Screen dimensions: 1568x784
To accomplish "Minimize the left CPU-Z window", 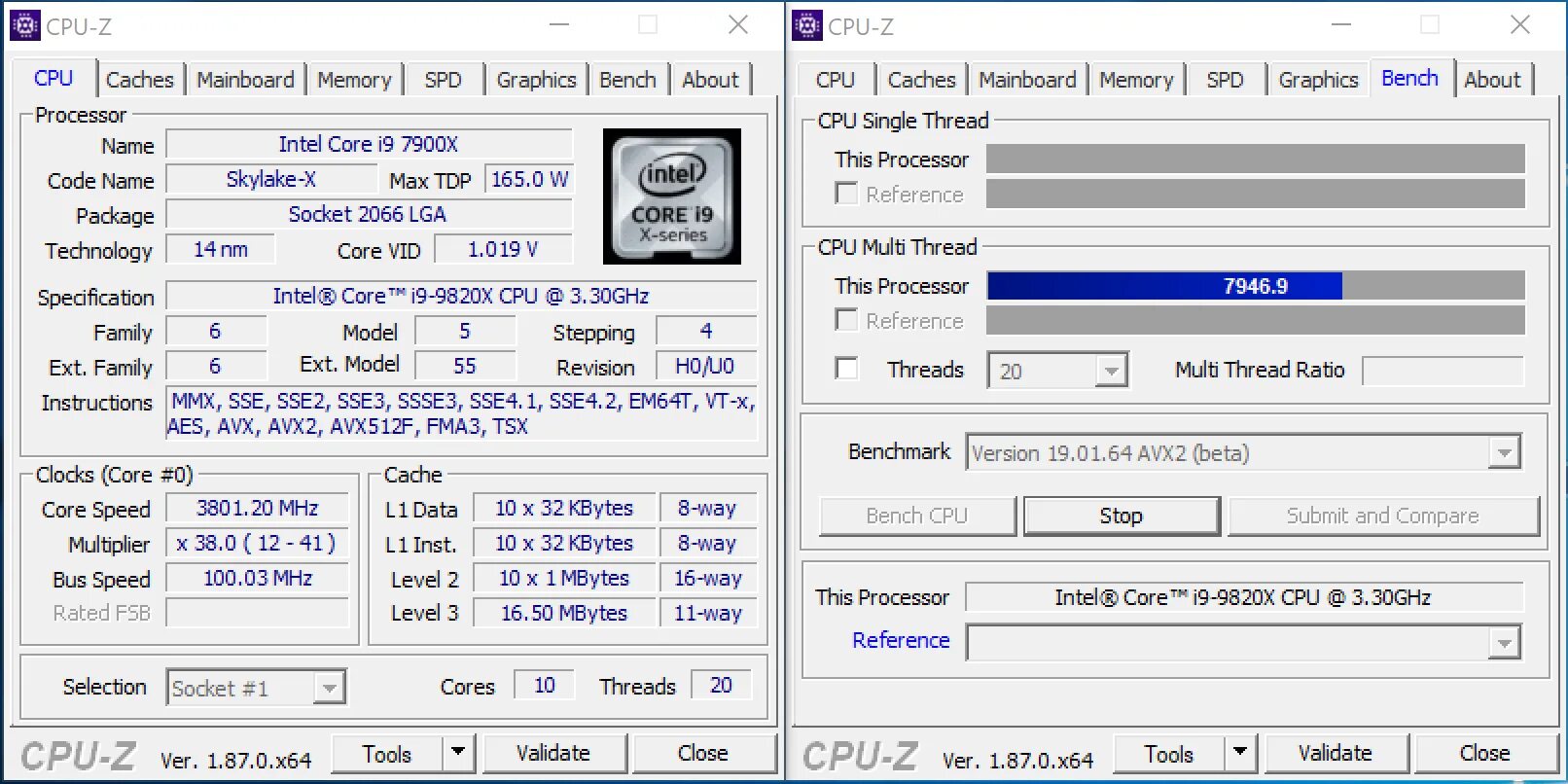I will (x=559, y=25).
